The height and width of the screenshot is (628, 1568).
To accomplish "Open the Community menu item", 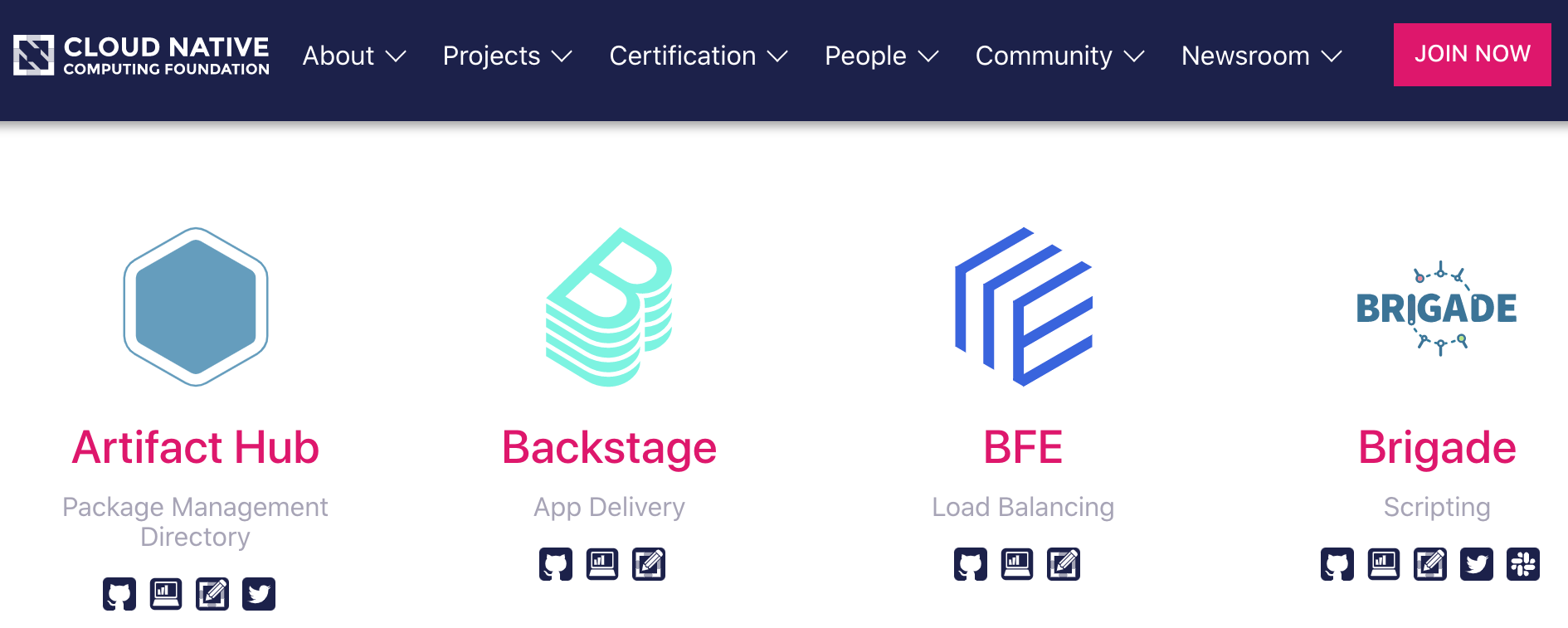I will tap(1044, 56).
